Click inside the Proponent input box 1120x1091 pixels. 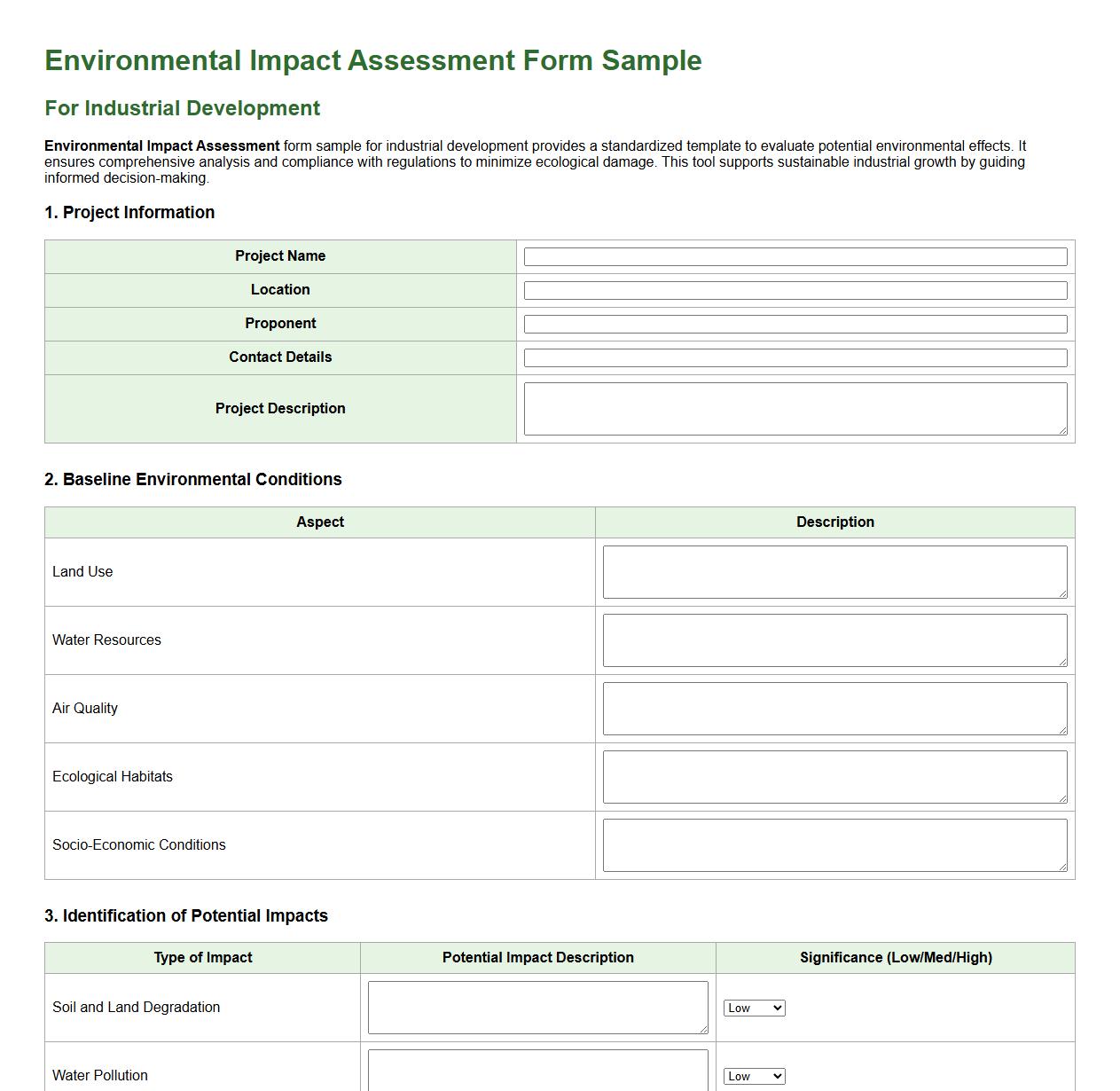(x=795, y=323)
